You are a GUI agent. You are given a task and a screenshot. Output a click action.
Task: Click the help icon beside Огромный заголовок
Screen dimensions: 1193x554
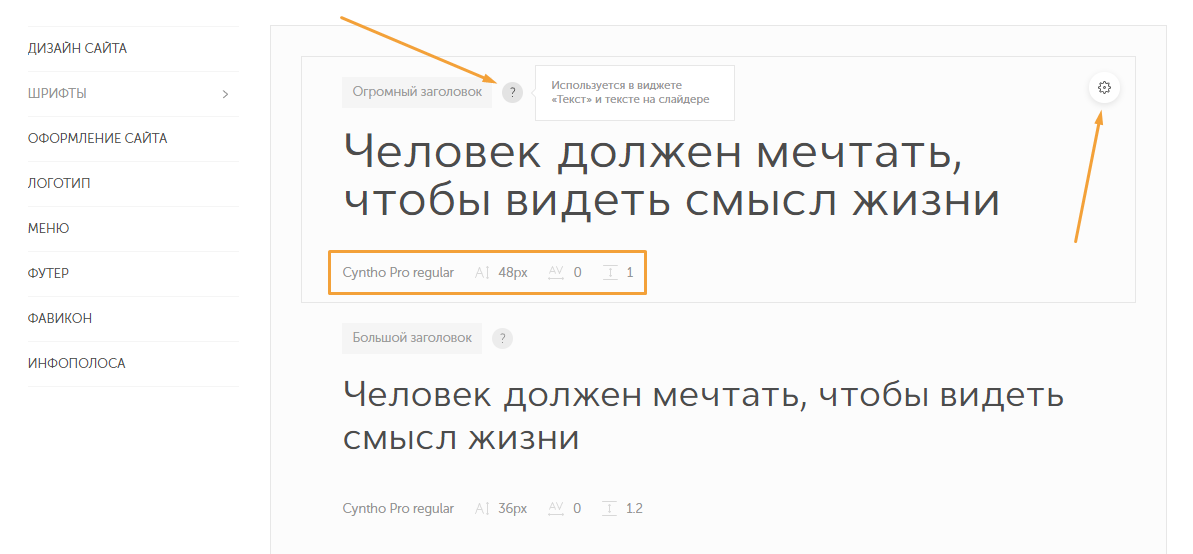(x=512, y=92)
